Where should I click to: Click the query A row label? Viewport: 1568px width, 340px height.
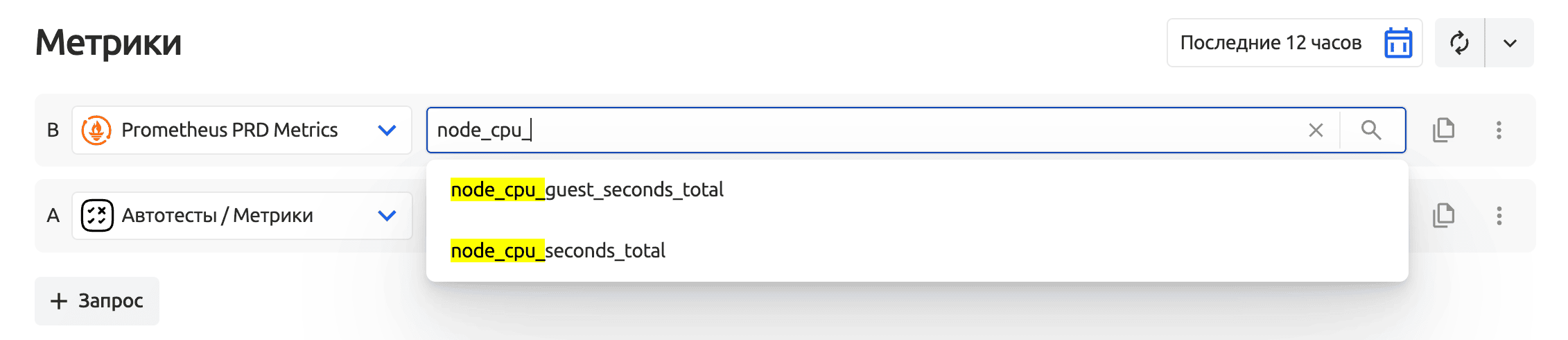(x=53, y=216)
